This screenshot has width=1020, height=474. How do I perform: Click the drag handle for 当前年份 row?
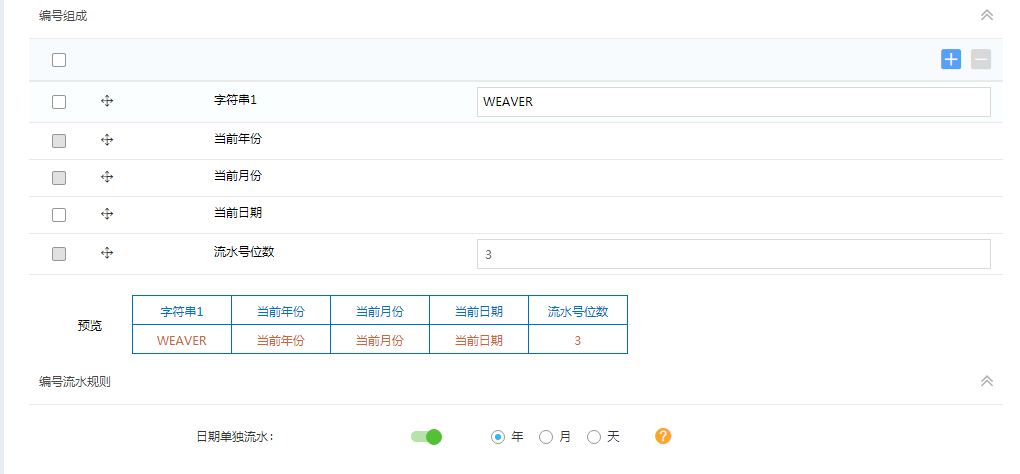(107, 140)
